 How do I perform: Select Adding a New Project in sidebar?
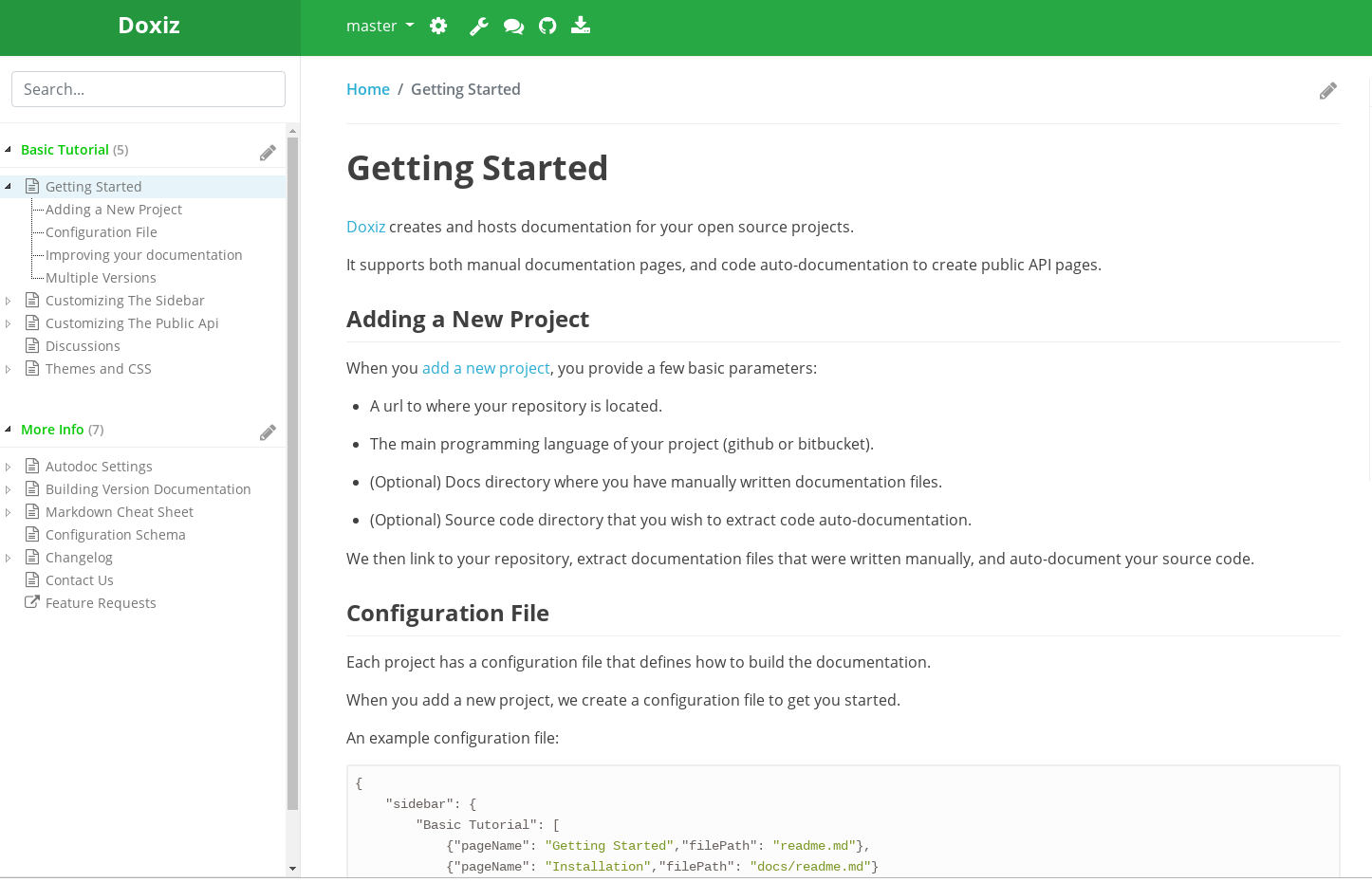coord(114,210)
